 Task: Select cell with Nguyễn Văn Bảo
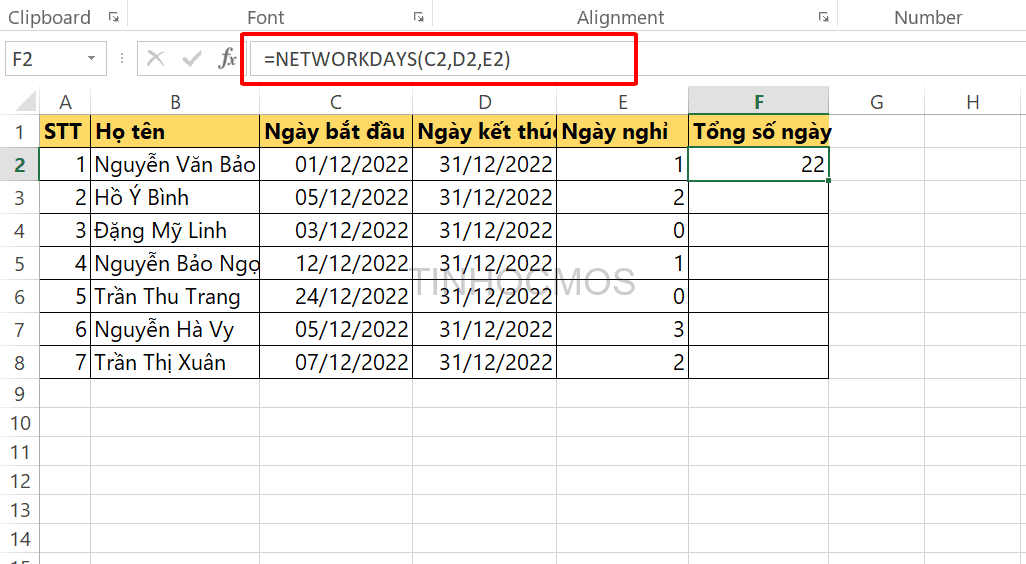(x=175, y=164)
